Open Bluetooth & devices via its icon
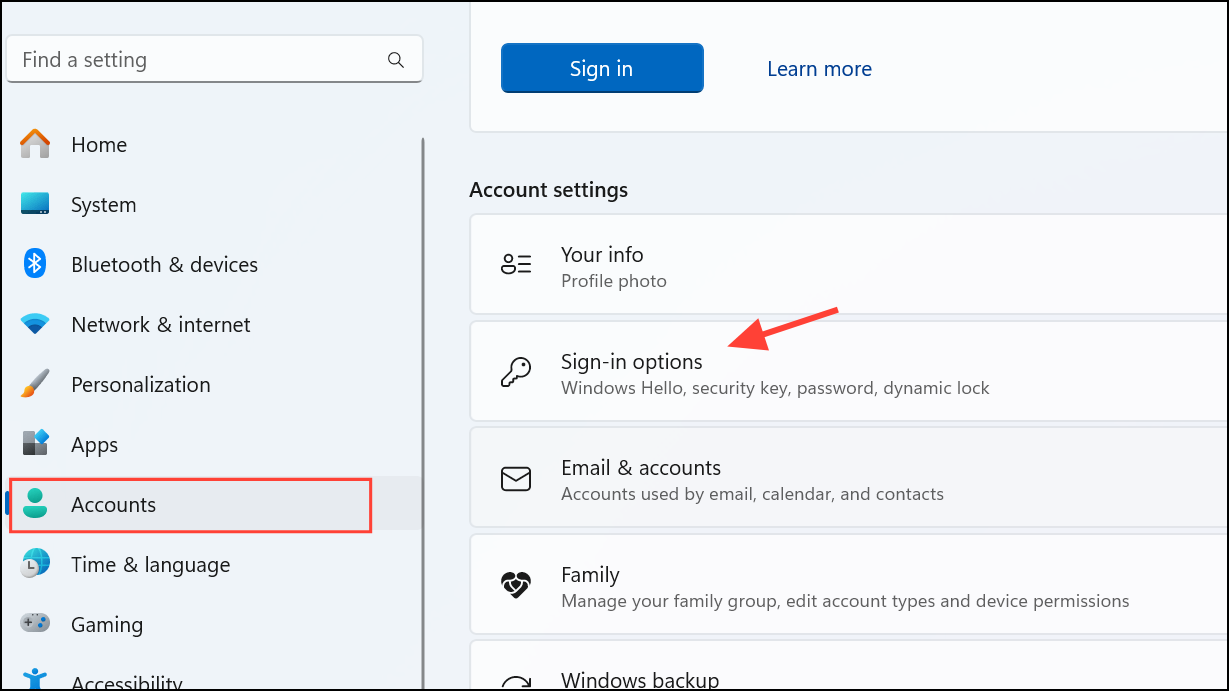This screenshot has height=691, width=1229. pos(35,264)
